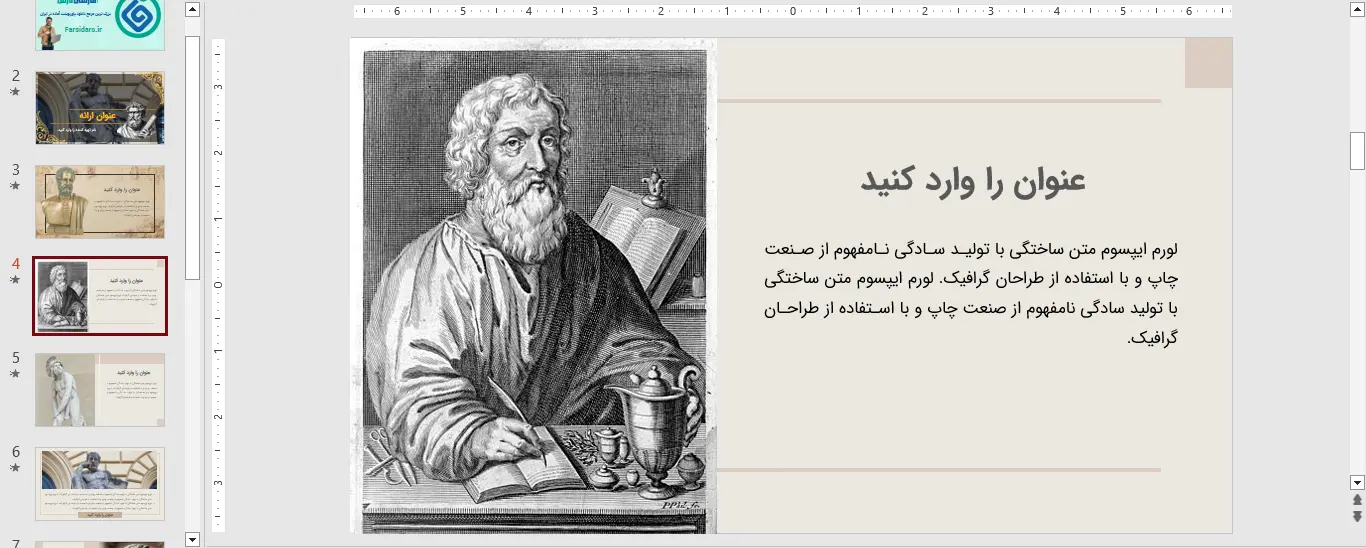The height and width of the screenshot is (548, 1366).
Task: Click the vertical ruler left of the slide
Action: [219, 285]
